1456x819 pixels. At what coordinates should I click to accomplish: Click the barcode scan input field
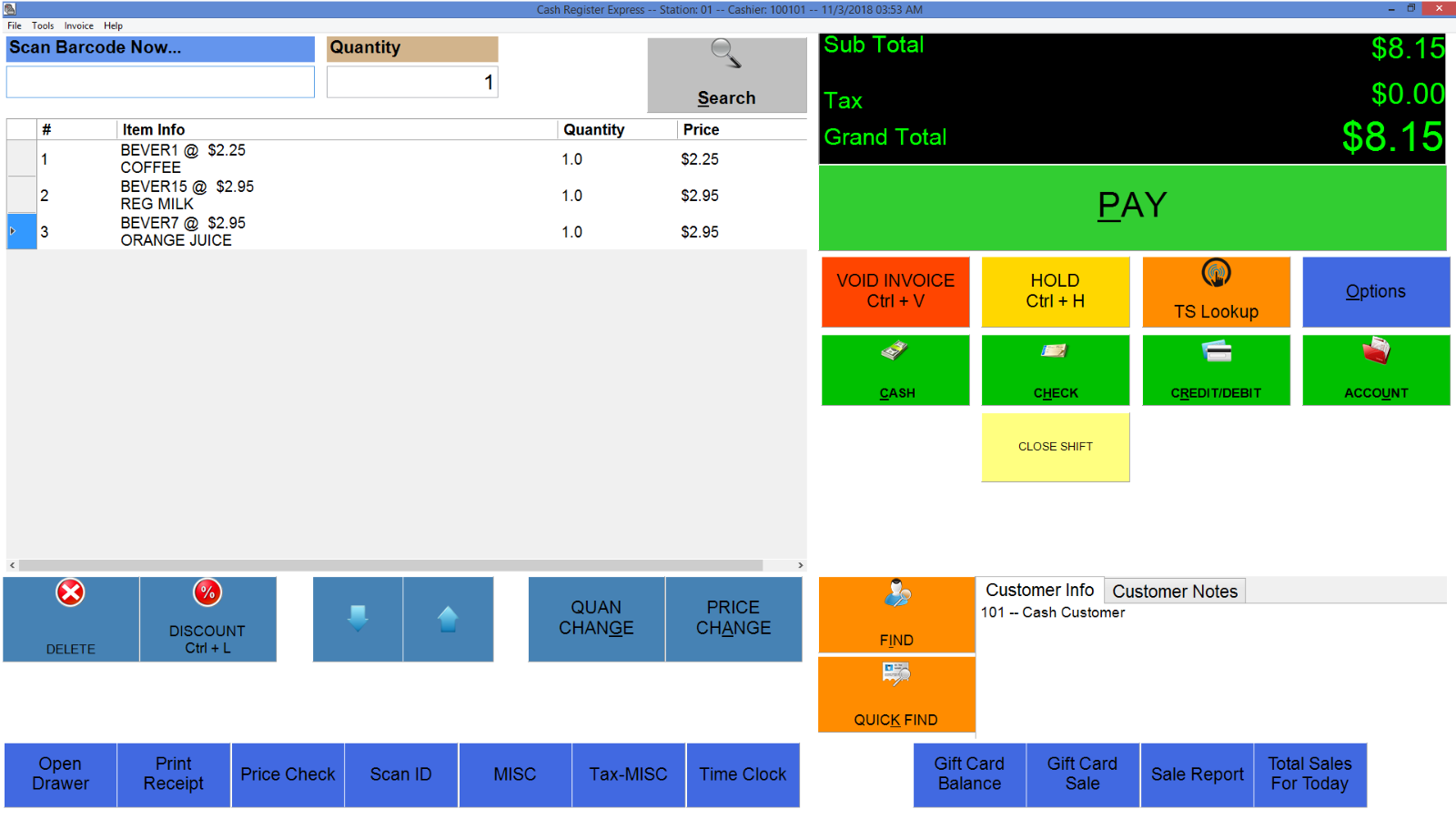tap(159, 82)
